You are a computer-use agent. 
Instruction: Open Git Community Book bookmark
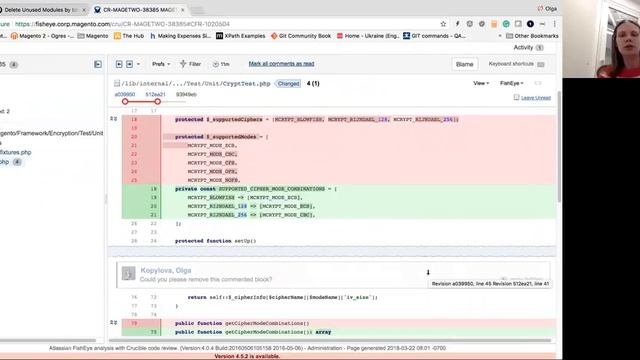[301, 36]
